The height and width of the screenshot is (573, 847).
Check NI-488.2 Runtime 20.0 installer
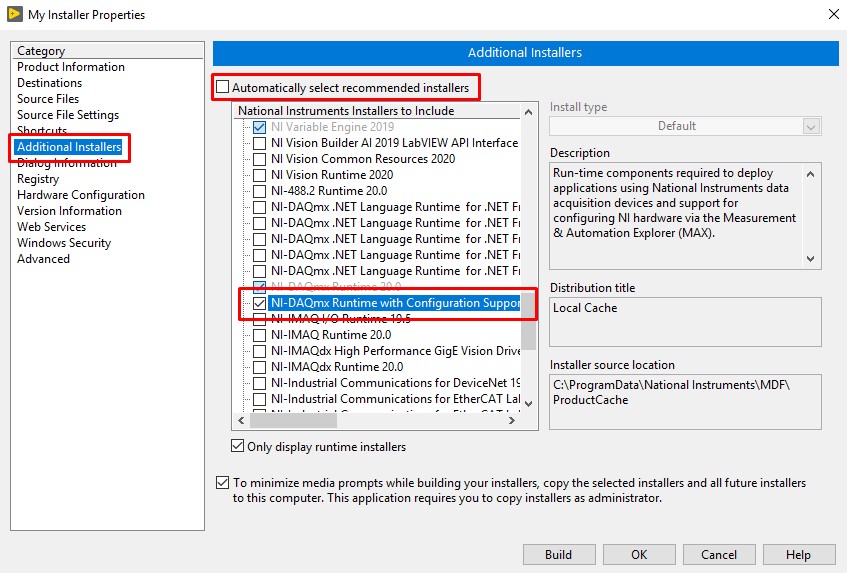click(260, 191)
